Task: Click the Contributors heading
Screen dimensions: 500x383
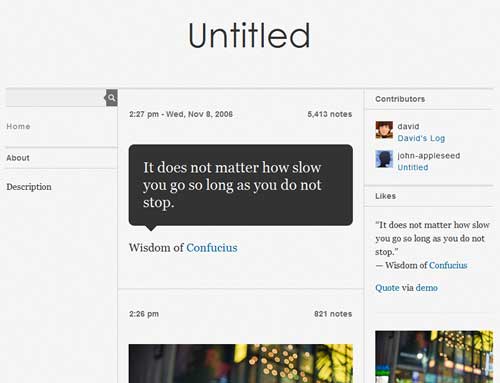Action: point(400,99)
